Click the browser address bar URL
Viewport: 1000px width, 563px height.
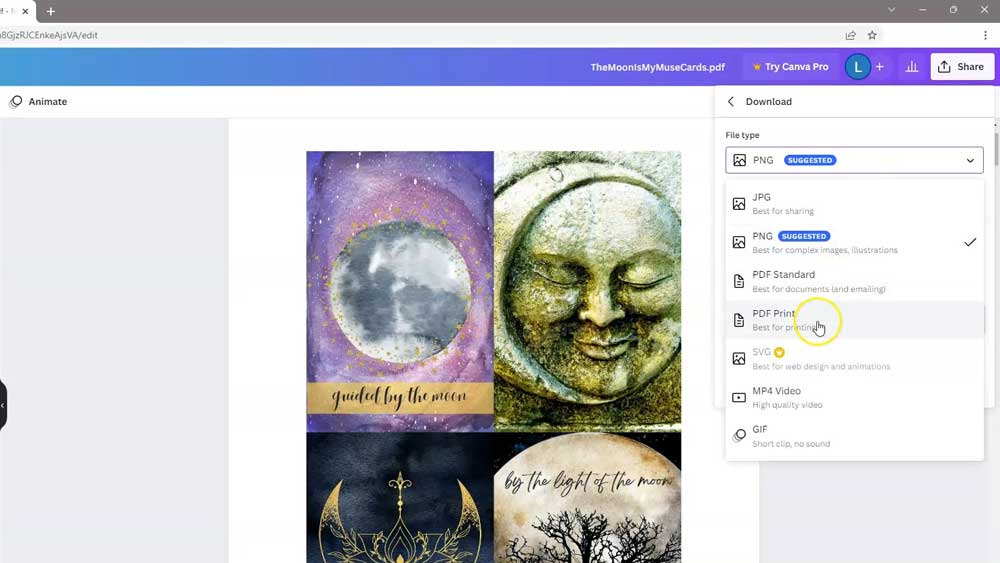48,35
